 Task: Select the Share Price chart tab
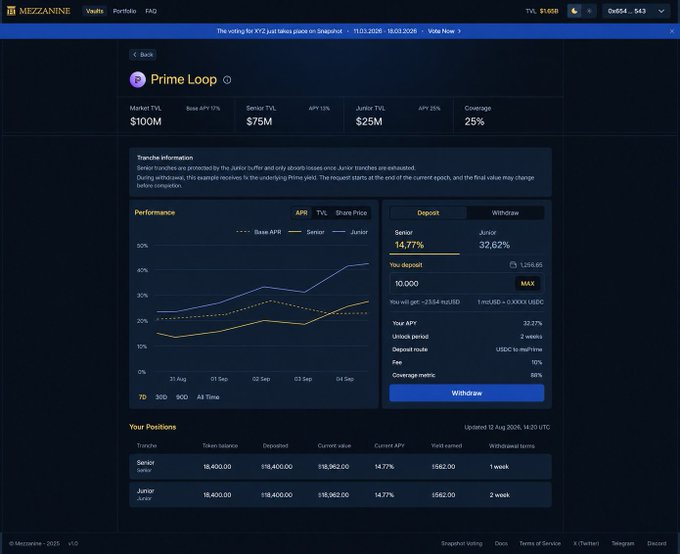351,213
